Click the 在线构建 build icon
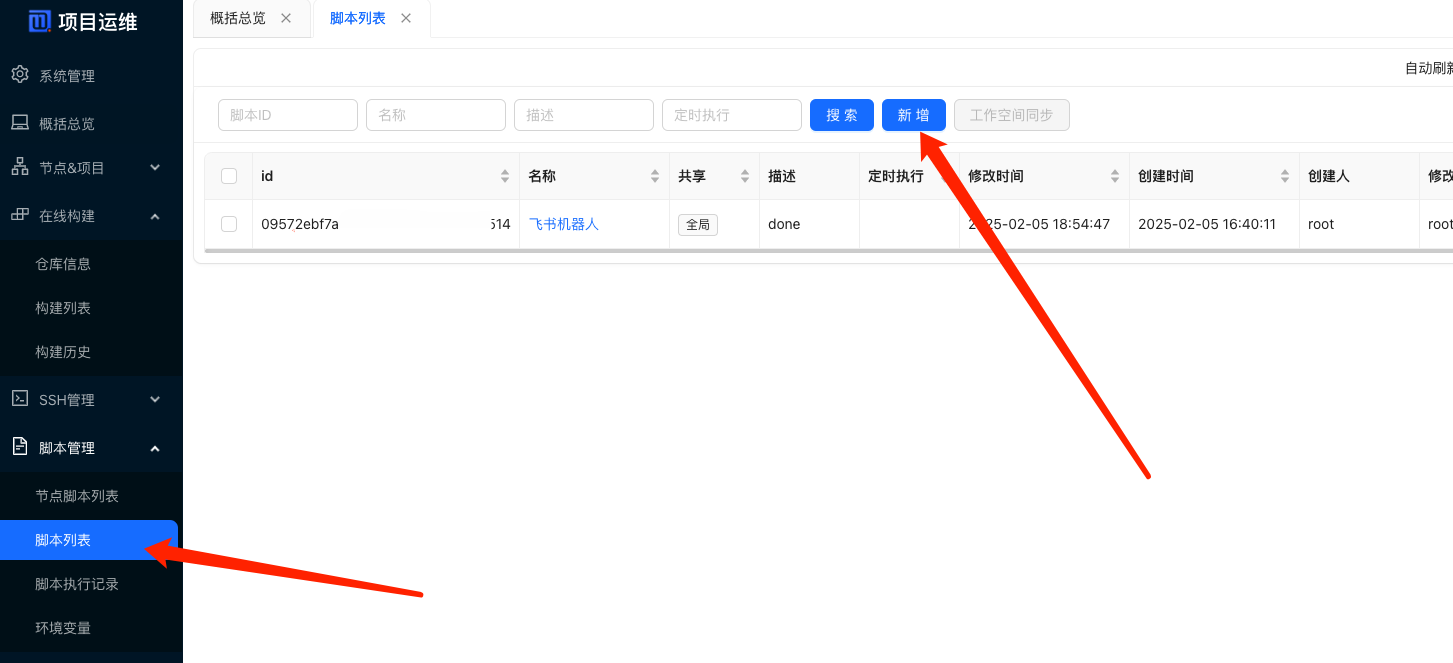1453x663 pixels. [20, 215]
